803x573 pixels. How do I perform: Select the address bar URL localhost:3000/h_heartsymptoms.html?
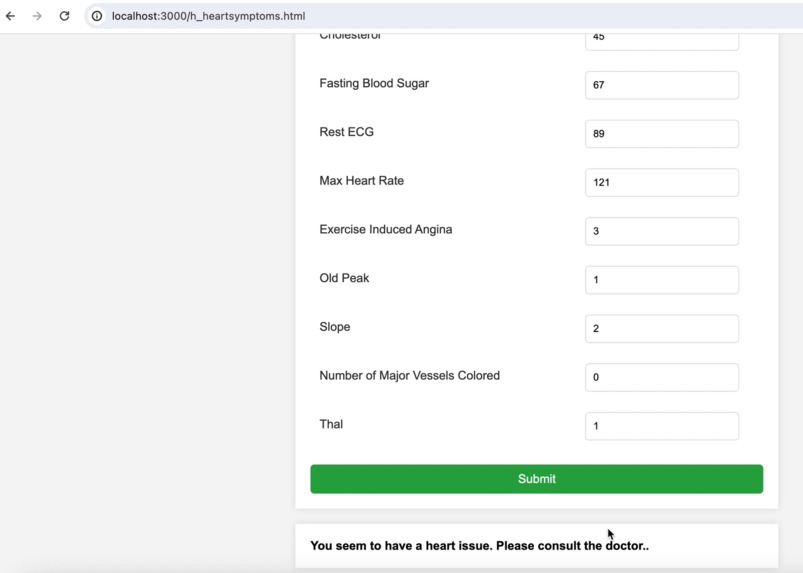click(x=208, y=16)
